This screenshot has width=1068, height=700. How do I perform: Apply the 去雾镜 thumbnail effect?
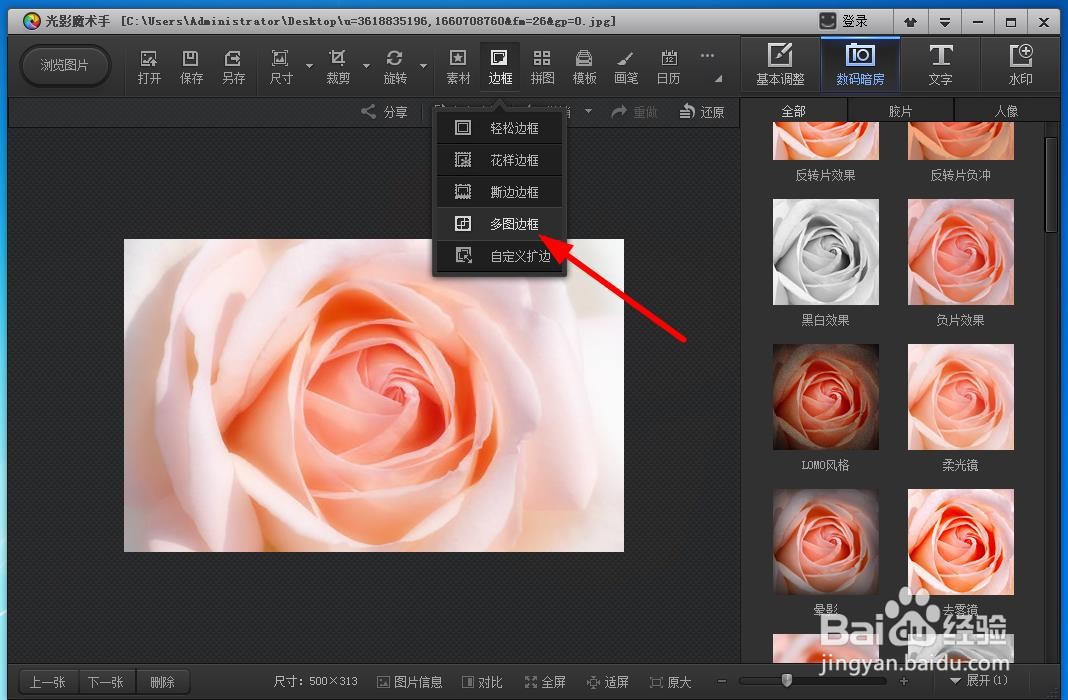click(960, 542)
